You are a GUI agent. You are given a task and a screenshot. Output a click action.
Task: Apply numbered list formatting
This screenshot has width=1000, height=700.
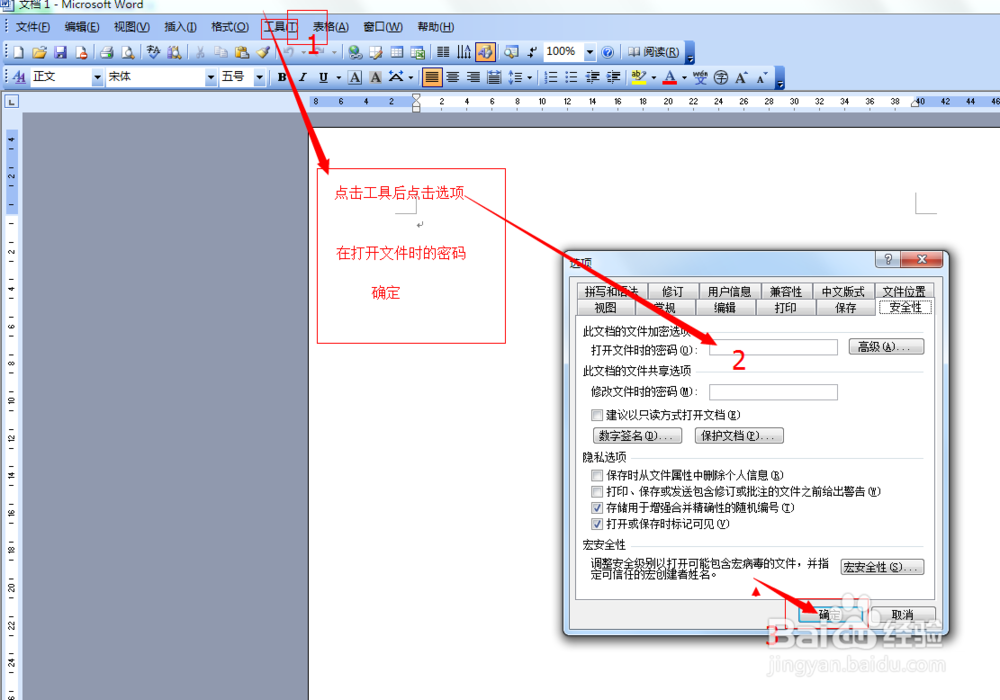[551, 77]
